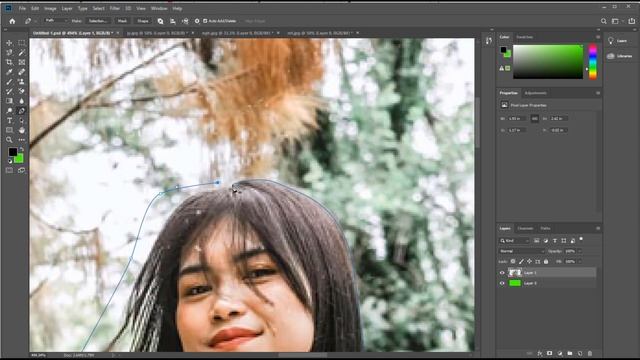Hide Layer 1 with its eye icon
The image size is (640, 360).
502,273
